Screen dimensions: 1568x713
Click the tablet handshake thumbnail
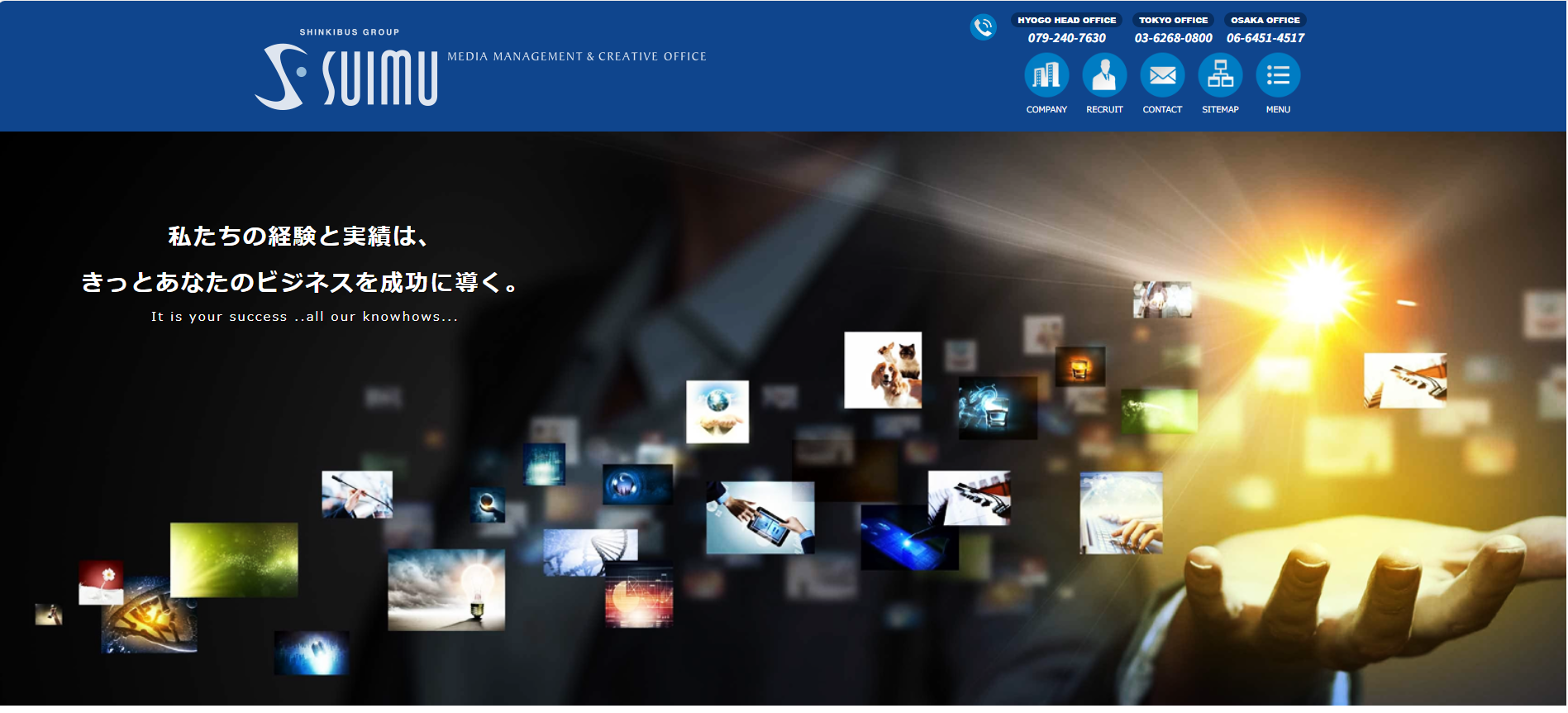pos(760,518)
